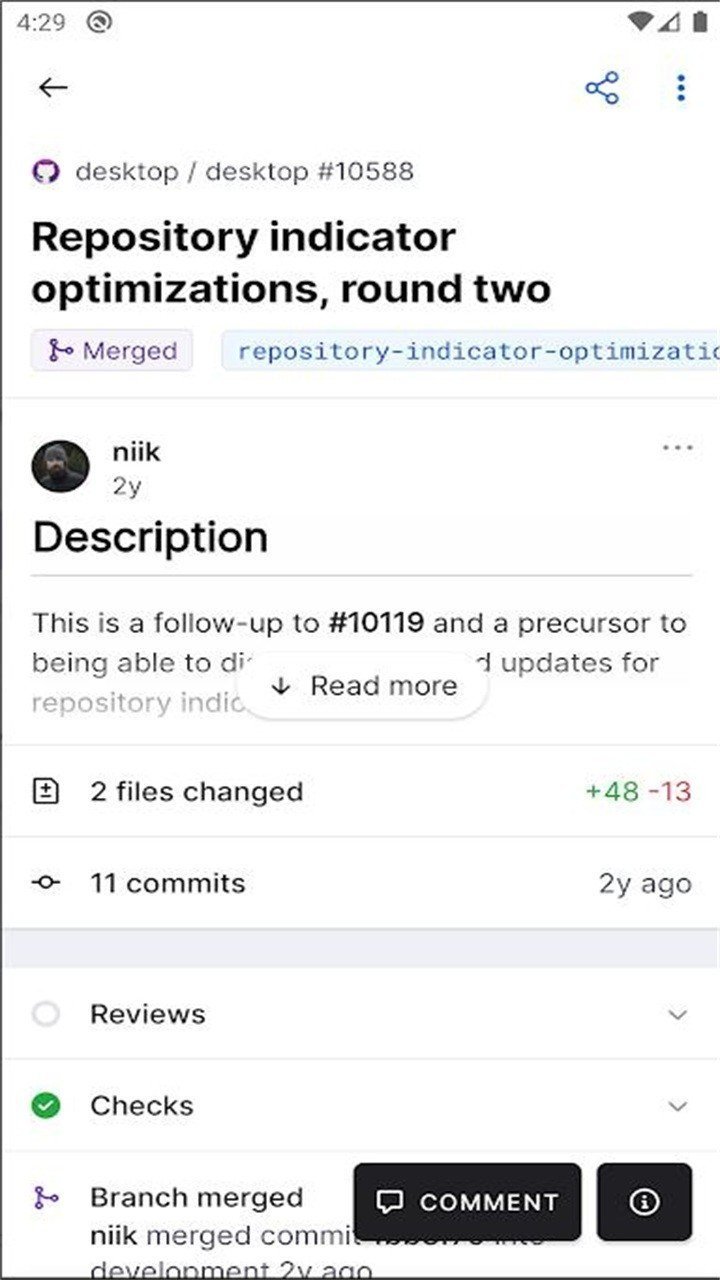Open the info icon button at bottom right
The height and width of the screenshot is (1280, 720).
645,1202
